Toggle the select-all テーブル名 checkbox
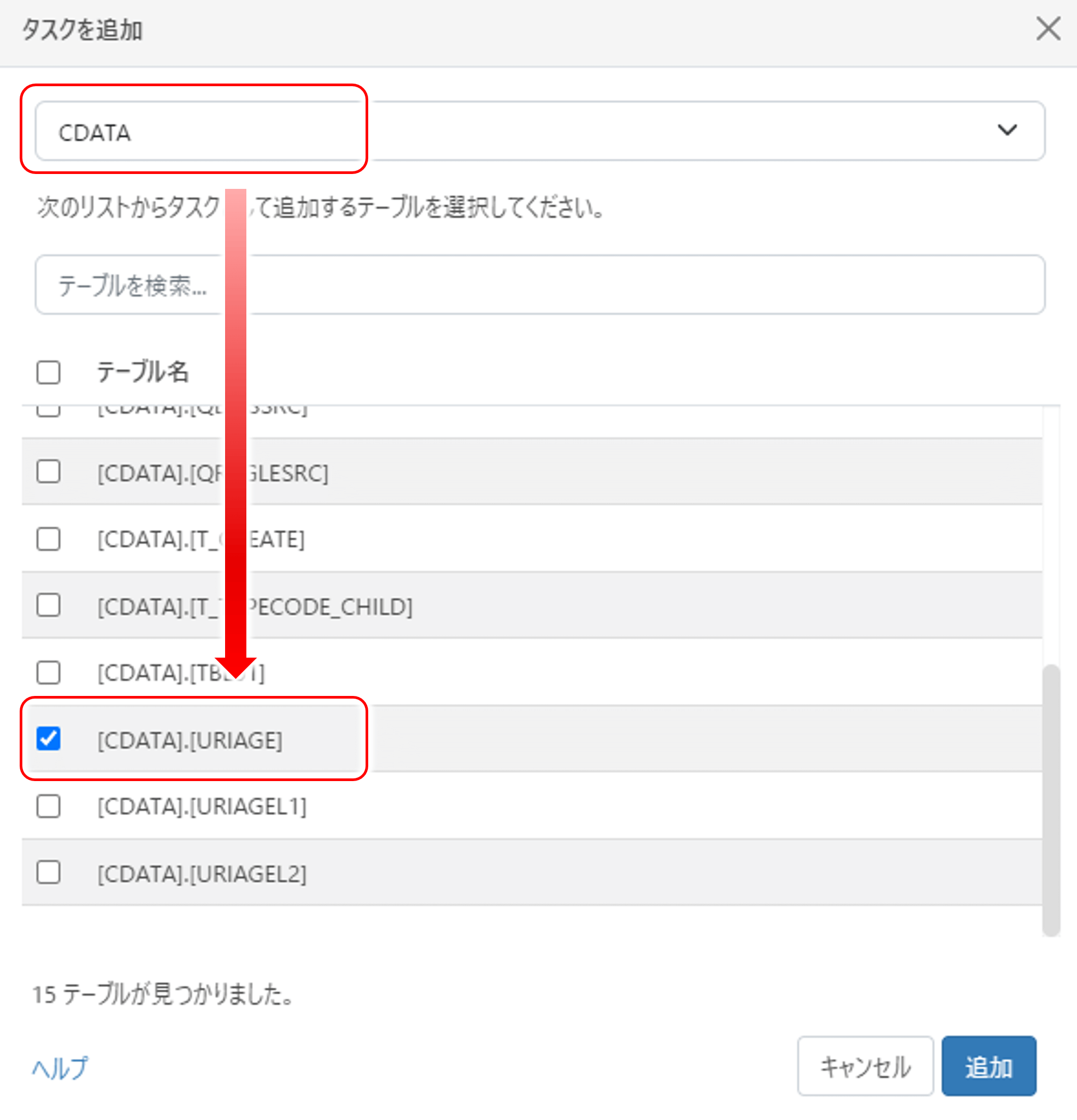Screen dimensions: 1077x1120 click(48, 372)
